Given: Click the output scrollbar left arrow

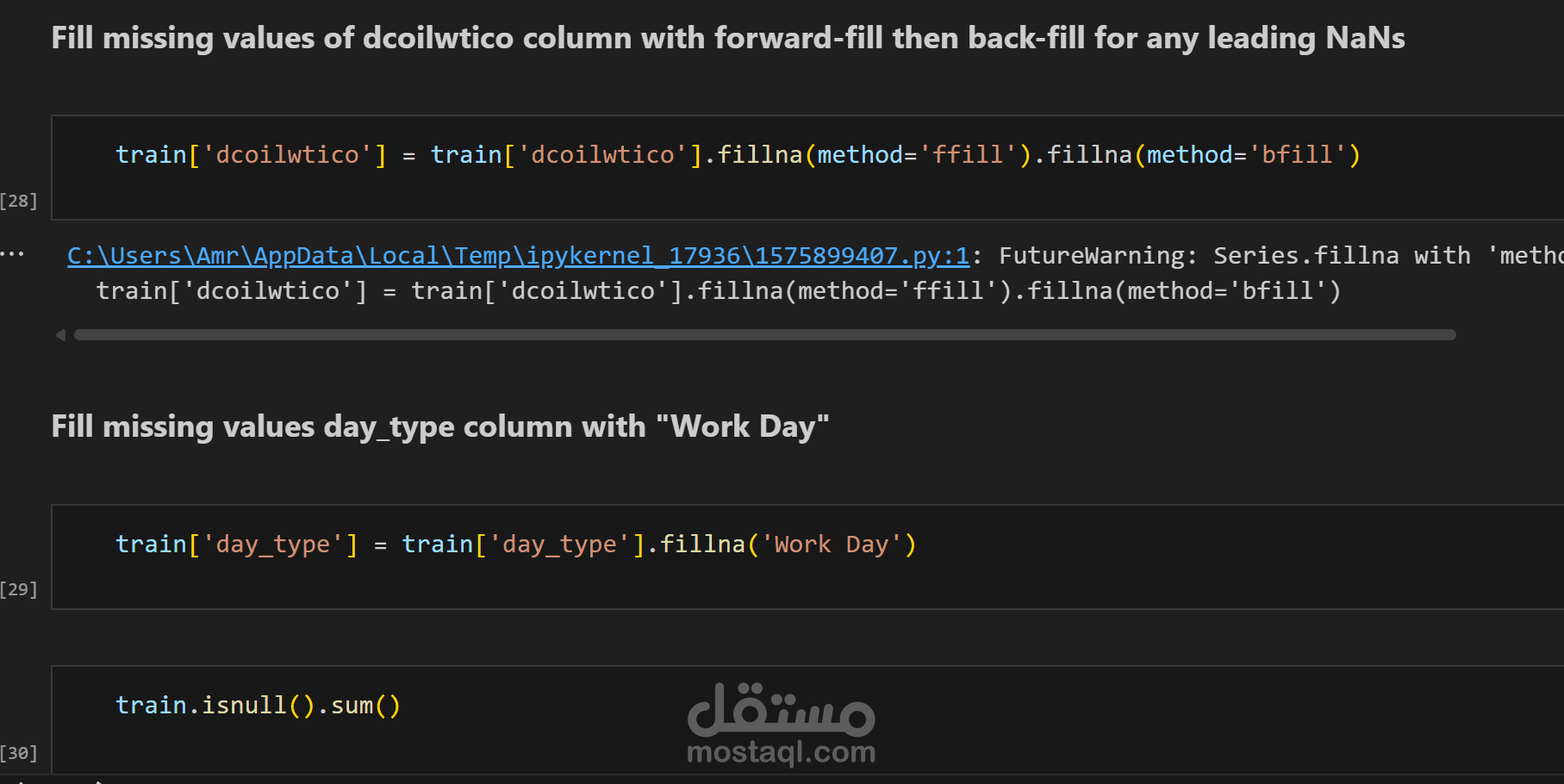Looking at the screenshot, I should 60,334.
